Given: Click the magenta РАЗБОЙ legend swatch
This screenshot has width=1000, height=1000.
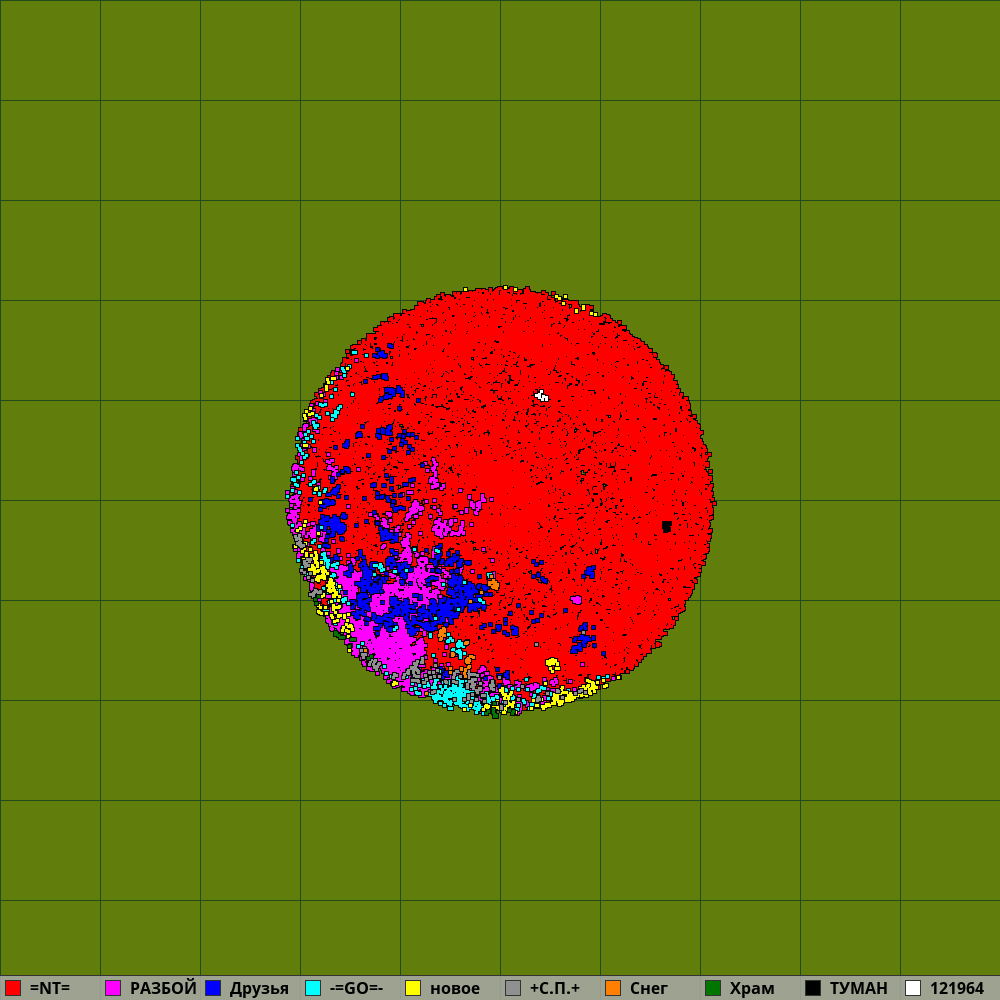Looking at the screenshot, I should [x=113, y=988].
